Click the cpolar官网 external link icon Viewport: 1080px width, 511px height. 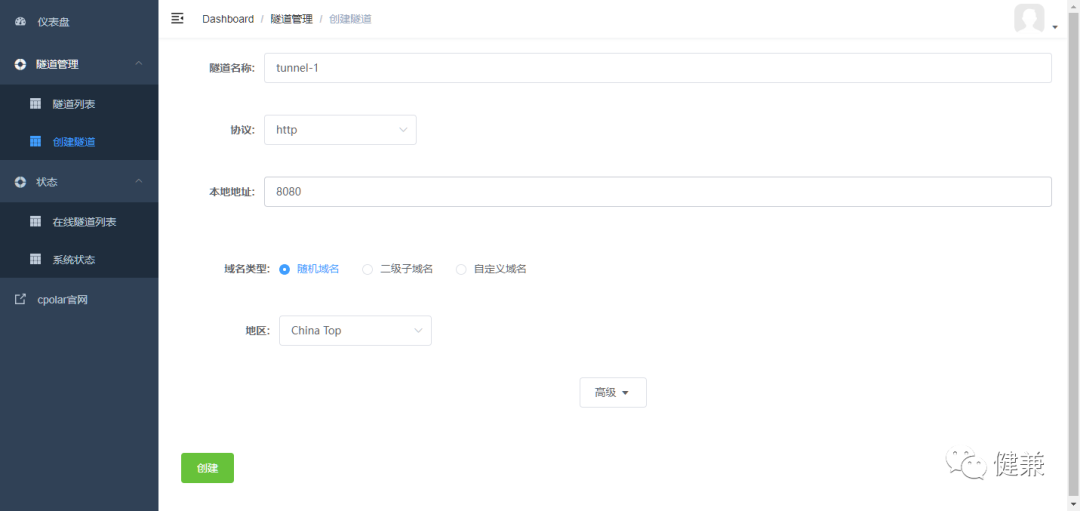[20, 299]
